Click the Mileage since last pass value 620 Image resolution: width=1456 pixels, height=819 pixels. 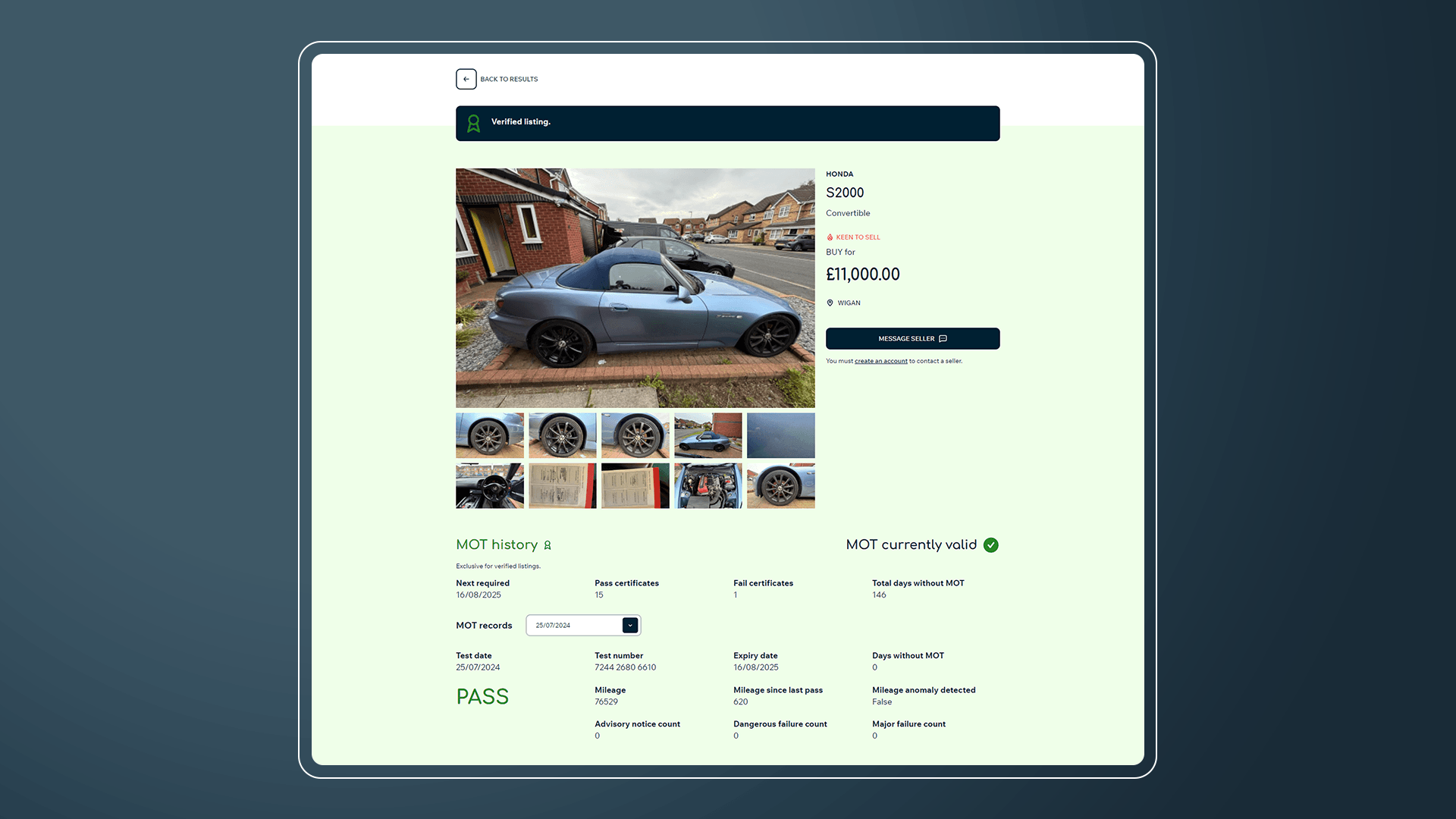741,702
